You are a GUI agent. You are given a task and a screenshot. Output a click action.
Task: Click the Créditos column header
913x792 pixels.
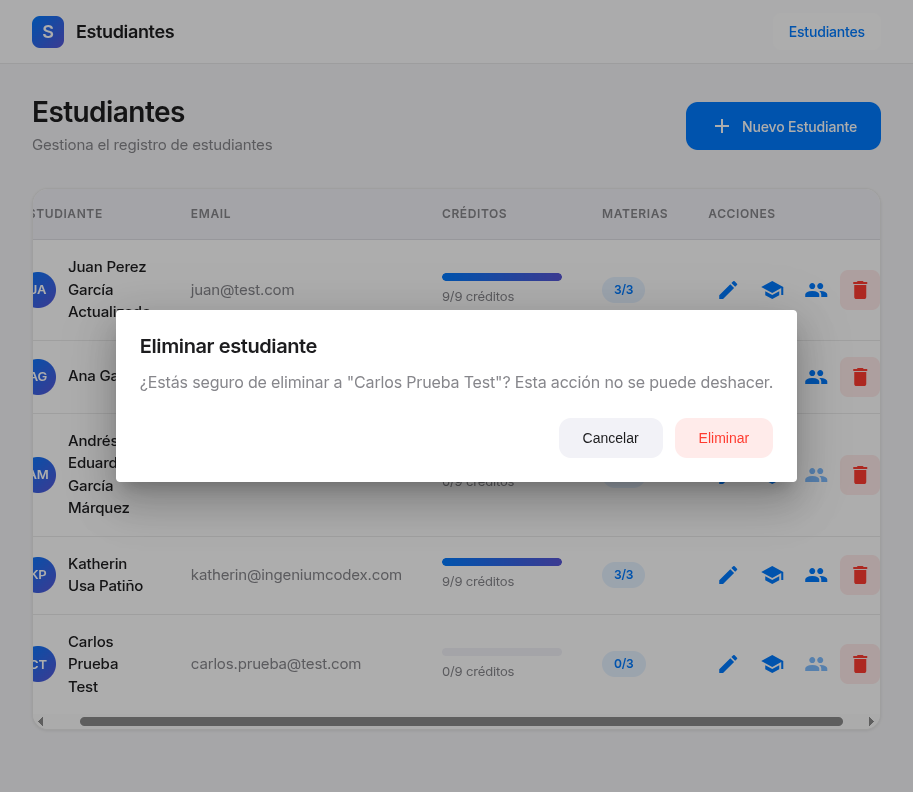point(474,214)
